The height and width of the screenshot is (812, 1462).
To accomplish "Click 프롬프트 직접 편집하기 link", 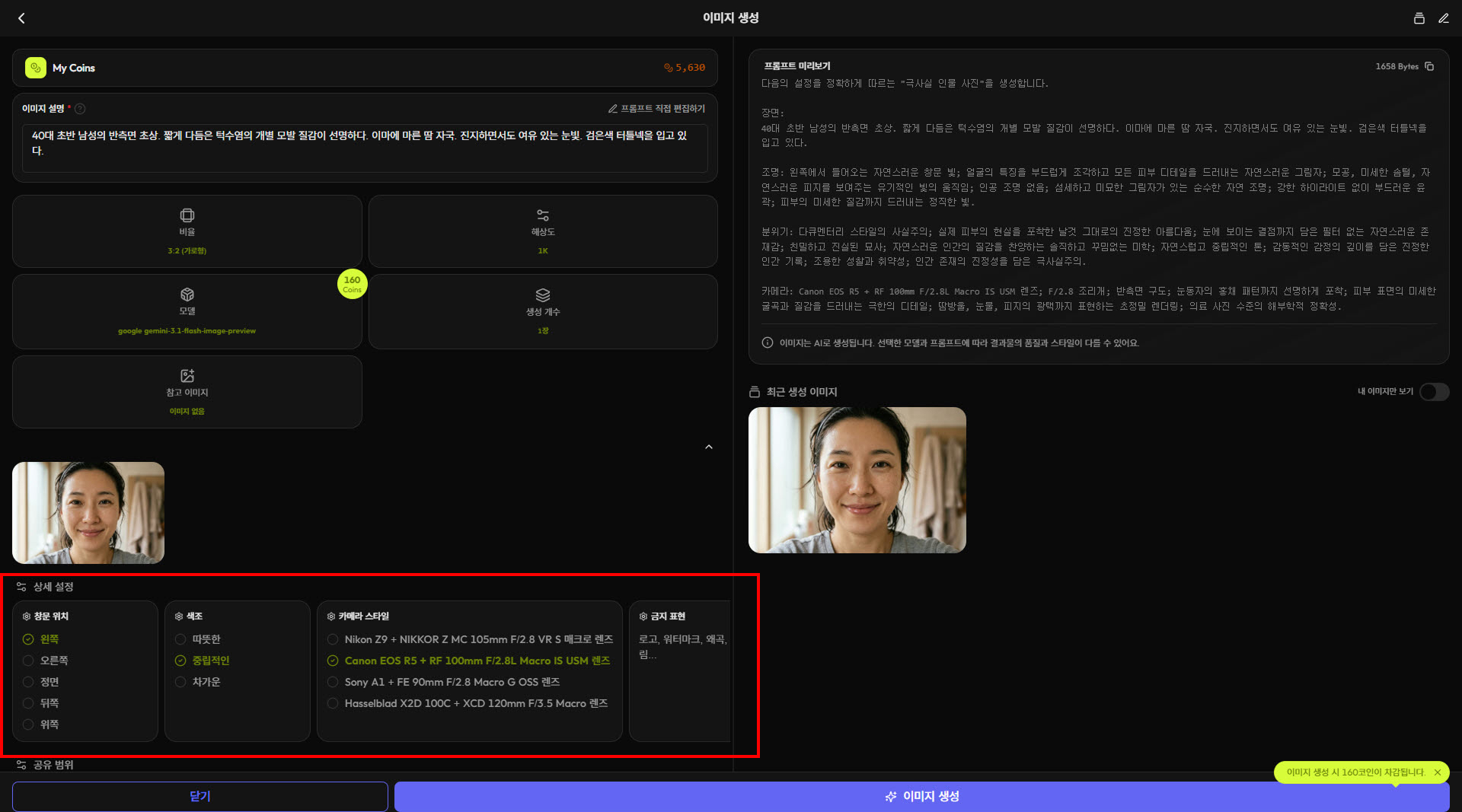I will pos(656,109).
